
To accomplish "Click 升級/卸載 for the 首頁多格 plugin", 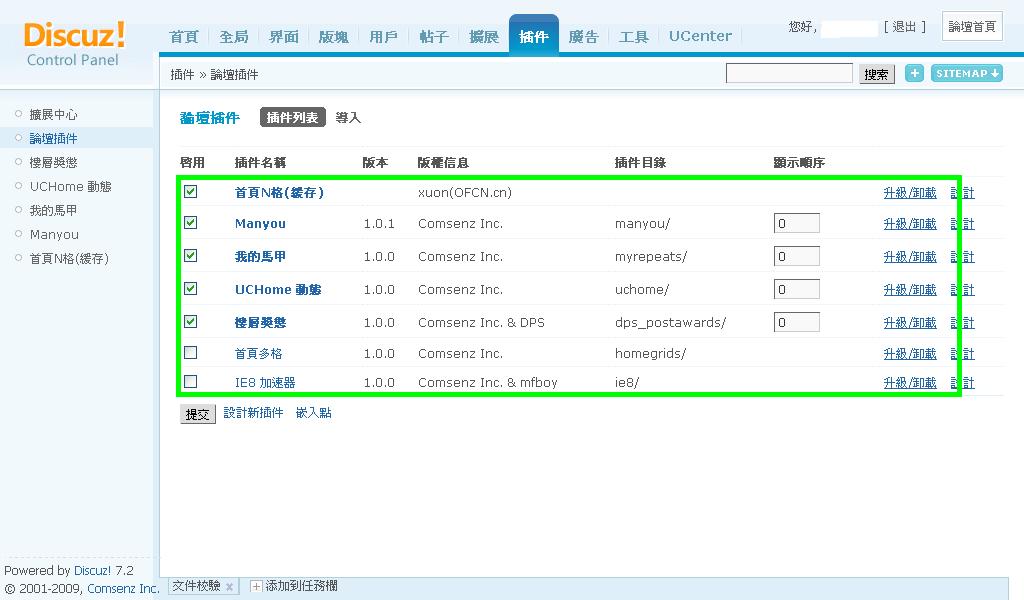I will click(x=910, y=354).
